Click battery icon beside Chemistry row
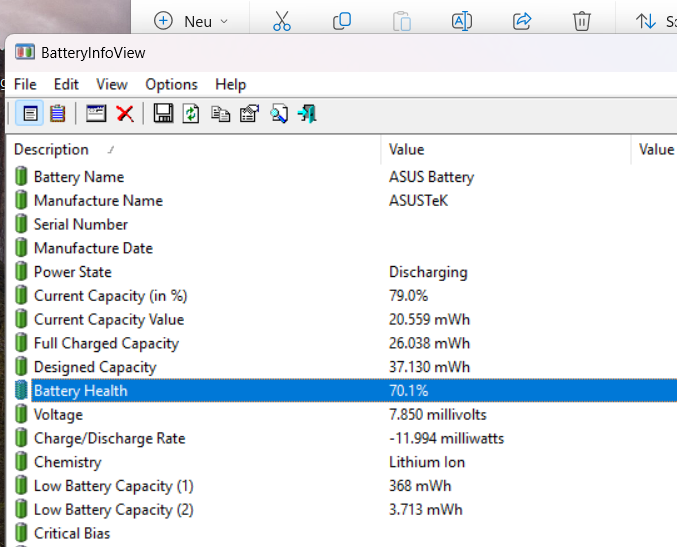 point(21,462)
